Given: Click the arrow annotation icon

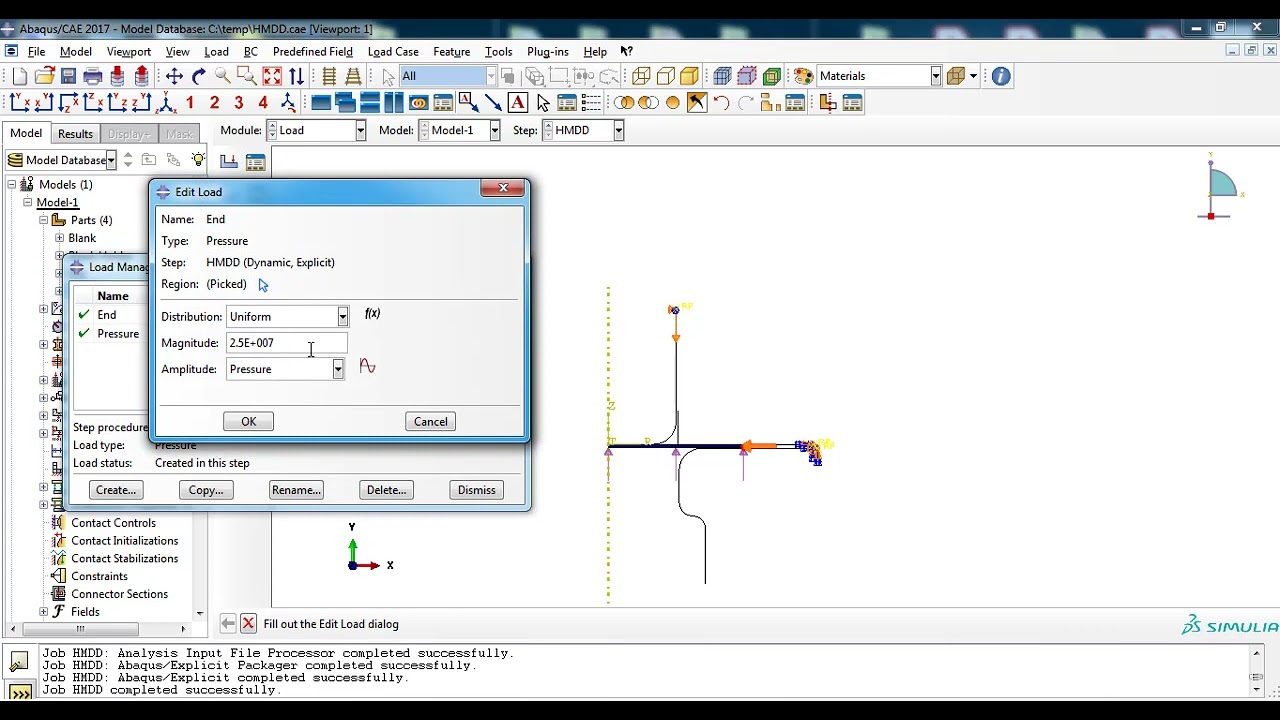Looking at the screenshot, I should click(x=493, y=103).
